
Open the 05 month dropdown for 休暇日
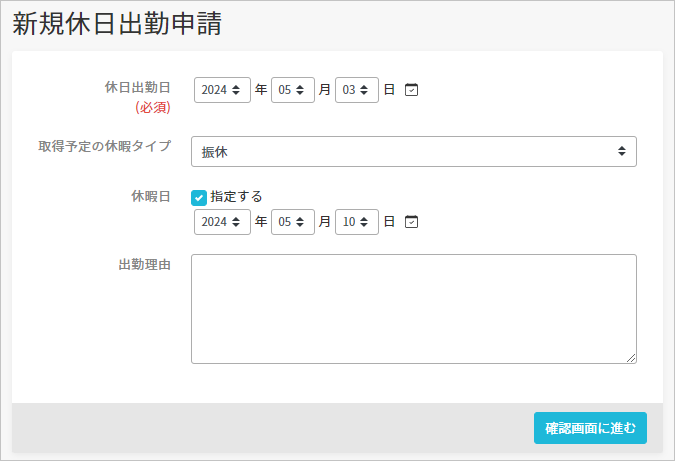tap(293, 222)
